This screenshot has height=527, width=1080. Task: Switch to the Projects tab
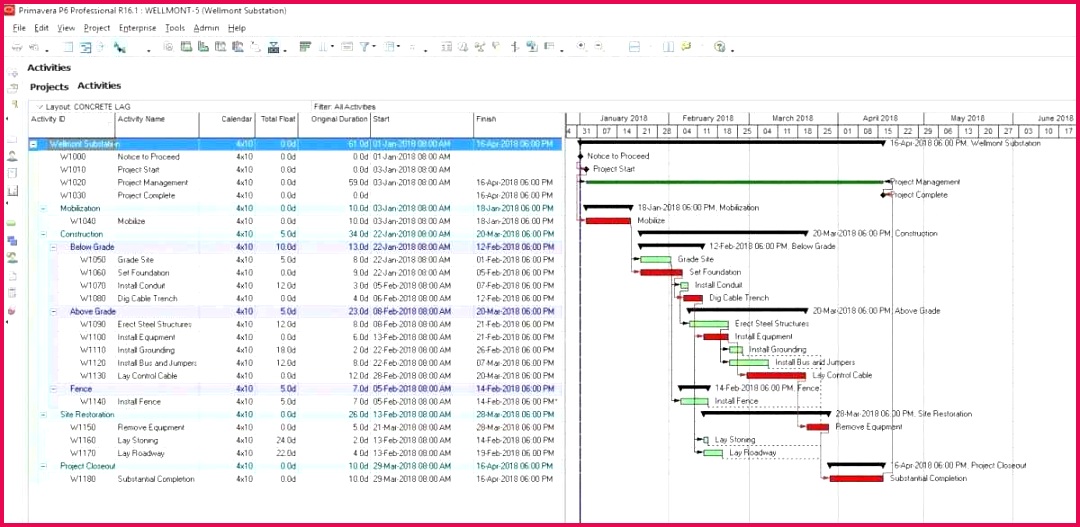pos(49,87)
